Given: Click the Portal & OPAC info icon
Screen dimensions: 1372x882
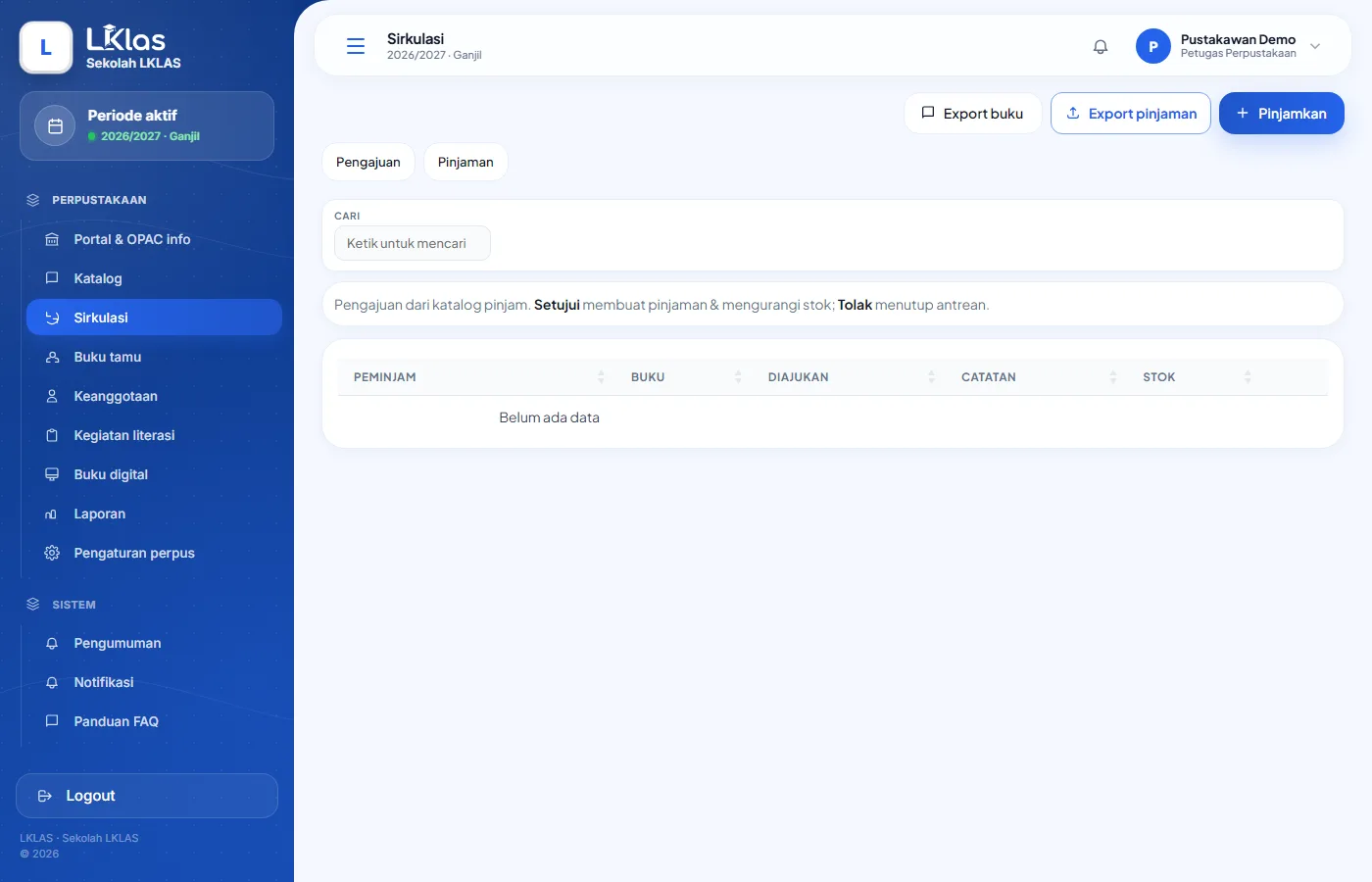Looking at the screenshot, I should pos(52,239).
